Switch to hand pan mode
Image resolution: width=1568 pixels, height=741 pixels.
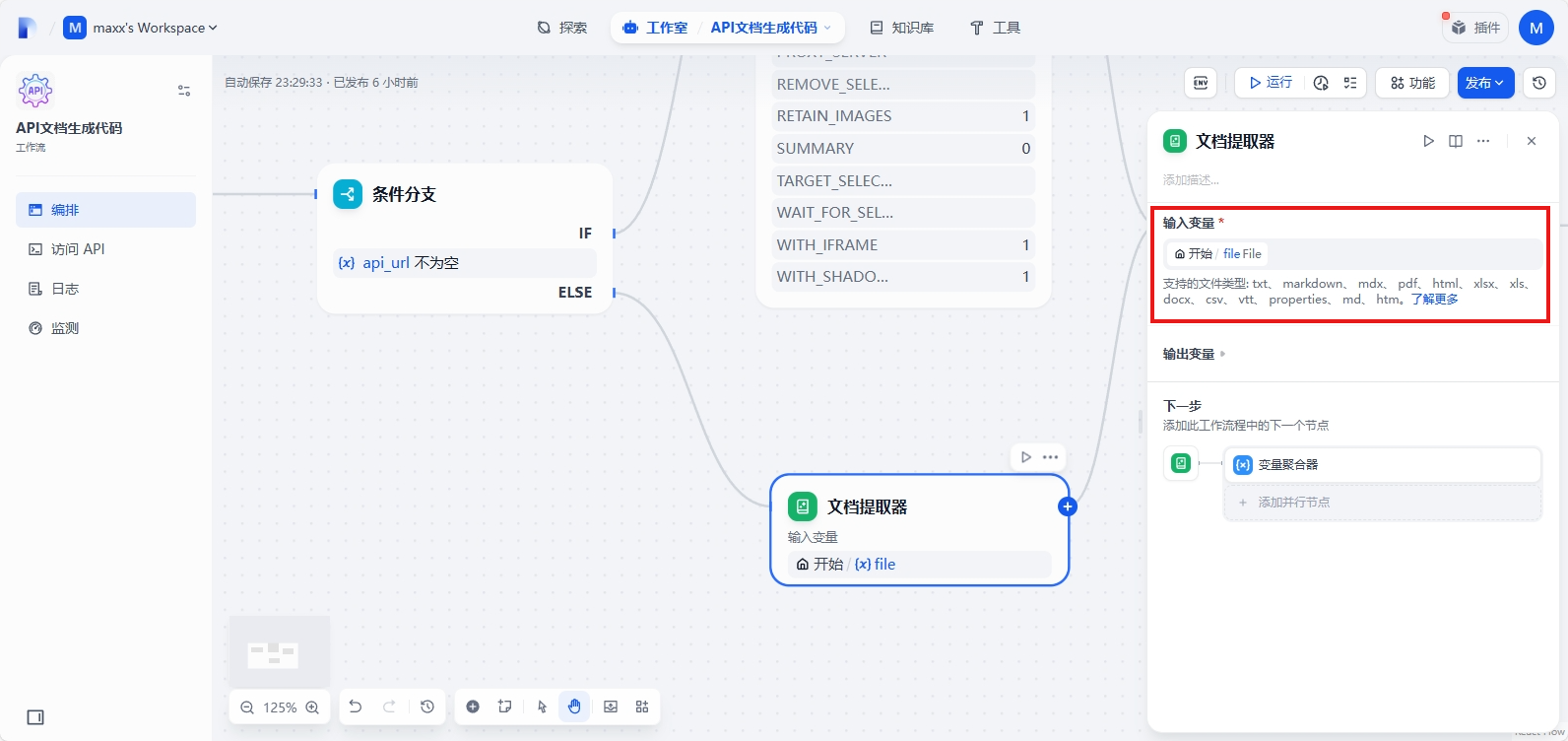[x=574, y=707]
